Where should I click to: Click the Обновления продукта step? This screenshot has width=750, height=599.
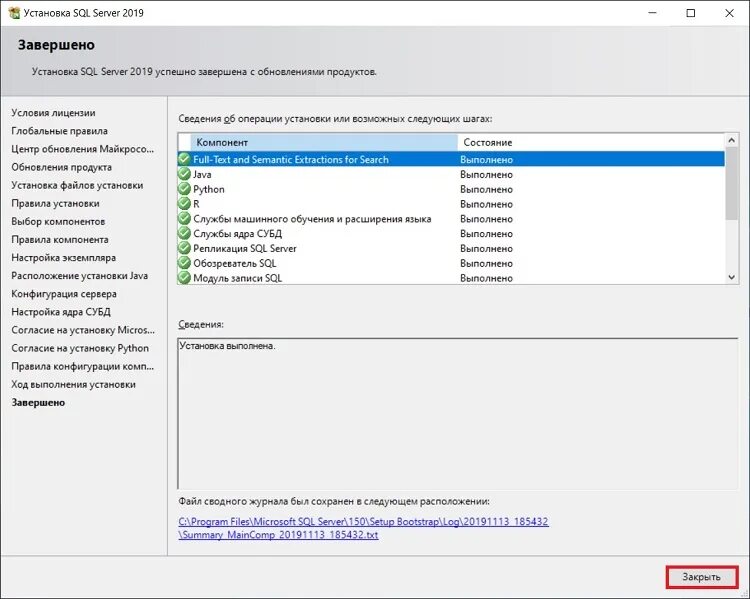61,167
